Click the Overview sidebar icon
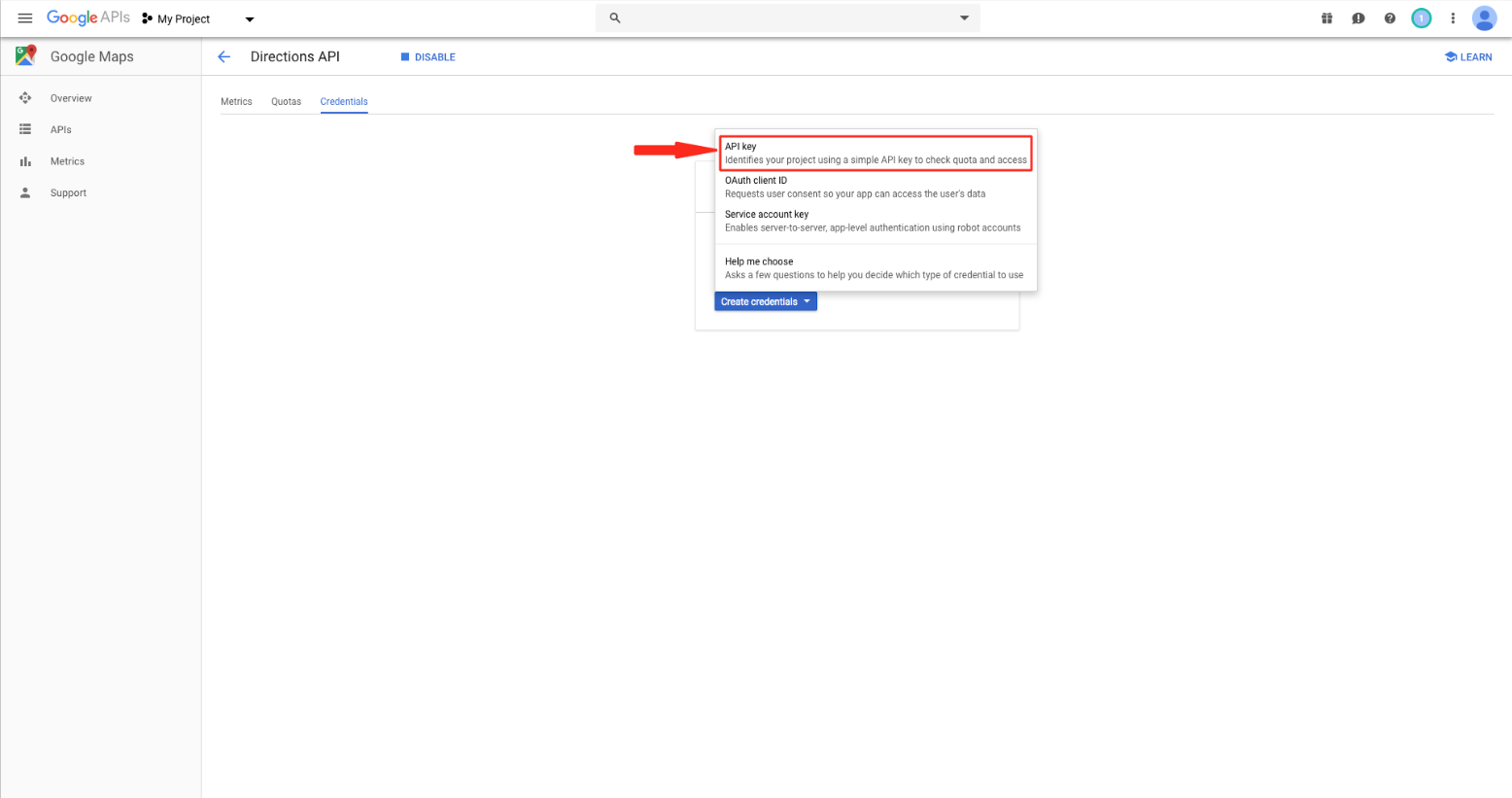 point(25,98)
